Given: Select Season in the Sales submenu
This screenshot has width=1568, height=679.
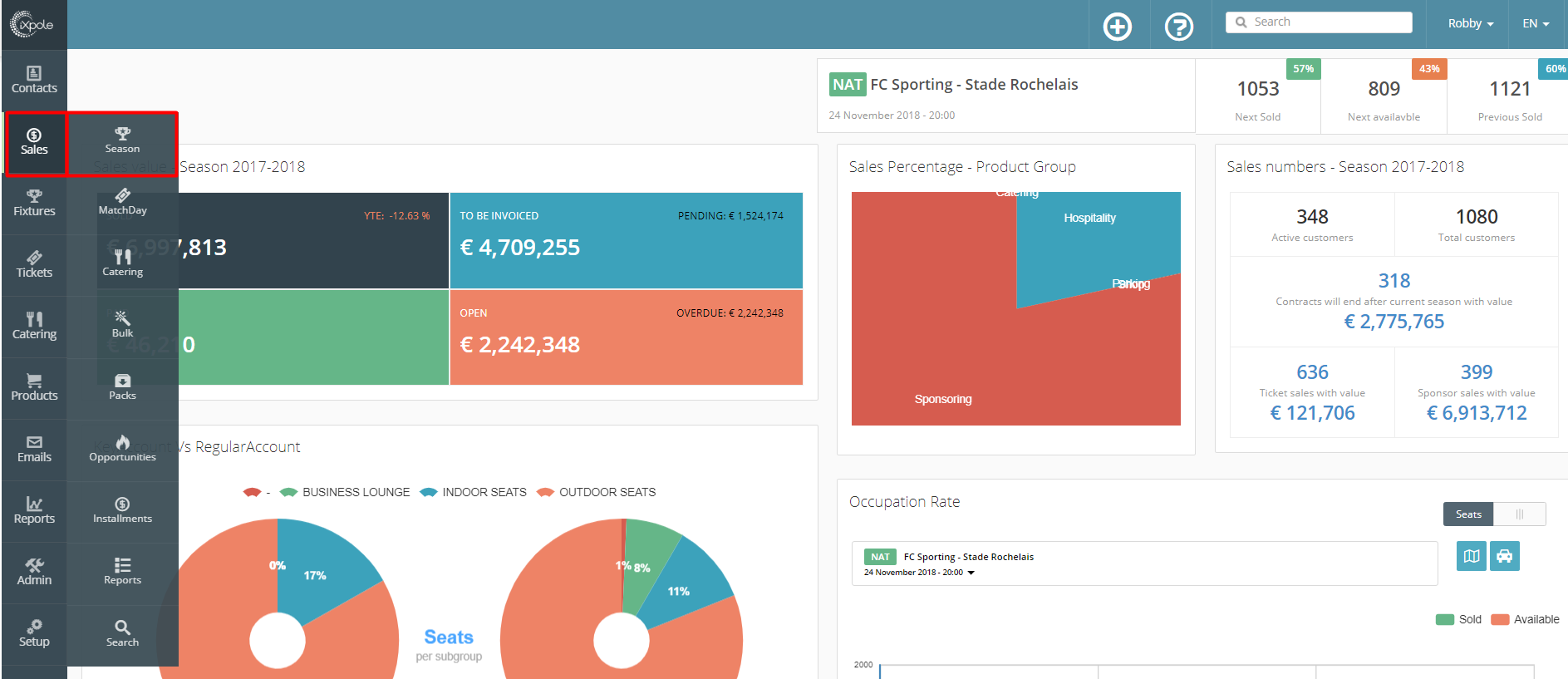Looking at the screenshot, I should pyautogui.click(x=122, y=141).
